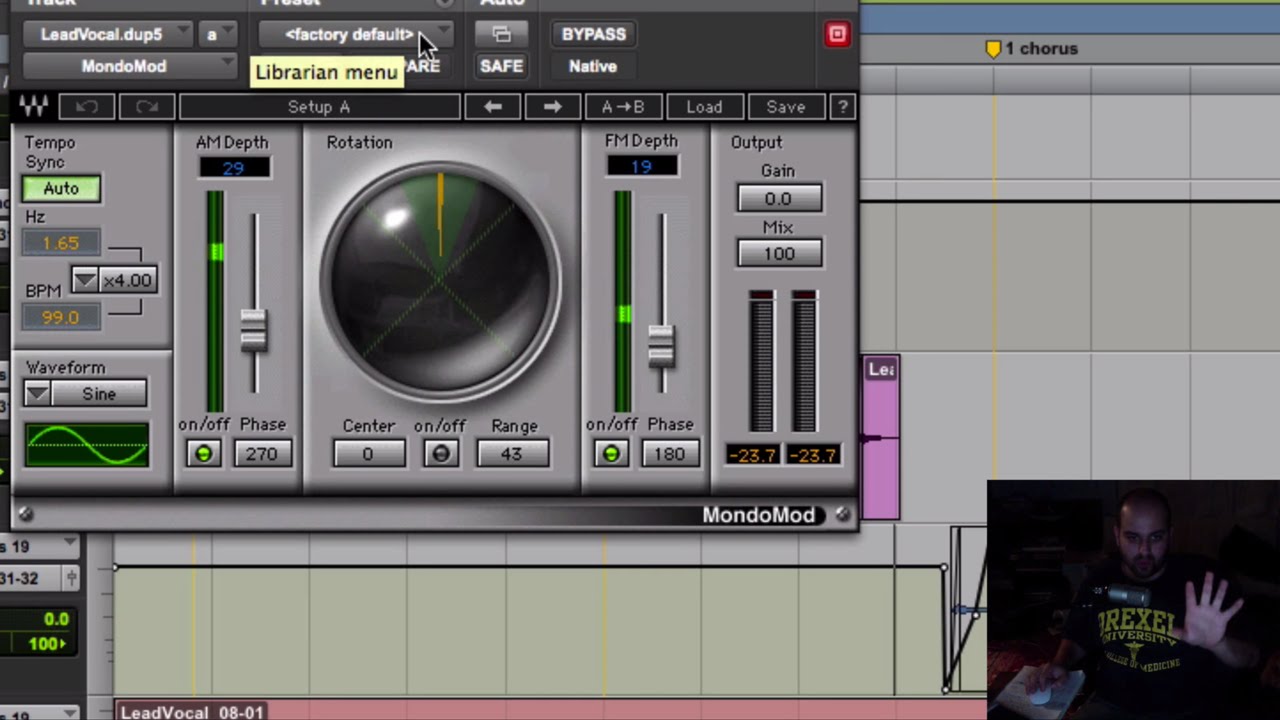Image resolution: width=1280 pixels, height=720 pixels.
Task: Open MondoMod plugin selector
Action: [129, 66]
